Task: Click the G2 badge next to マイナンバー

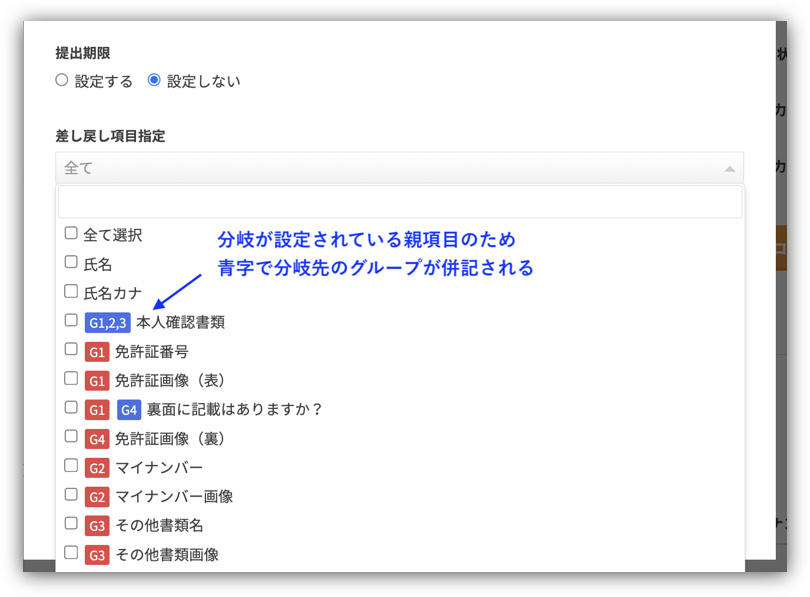Action: [98, 466]
